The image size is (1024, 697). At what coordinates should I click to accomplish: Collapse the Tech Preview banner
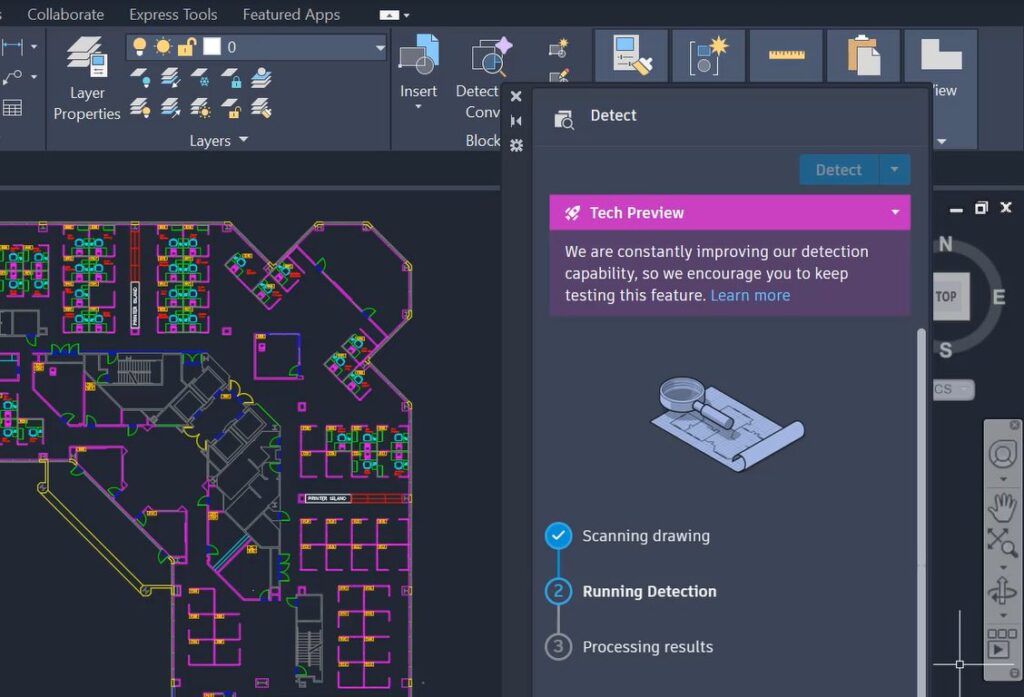point(897,212)
